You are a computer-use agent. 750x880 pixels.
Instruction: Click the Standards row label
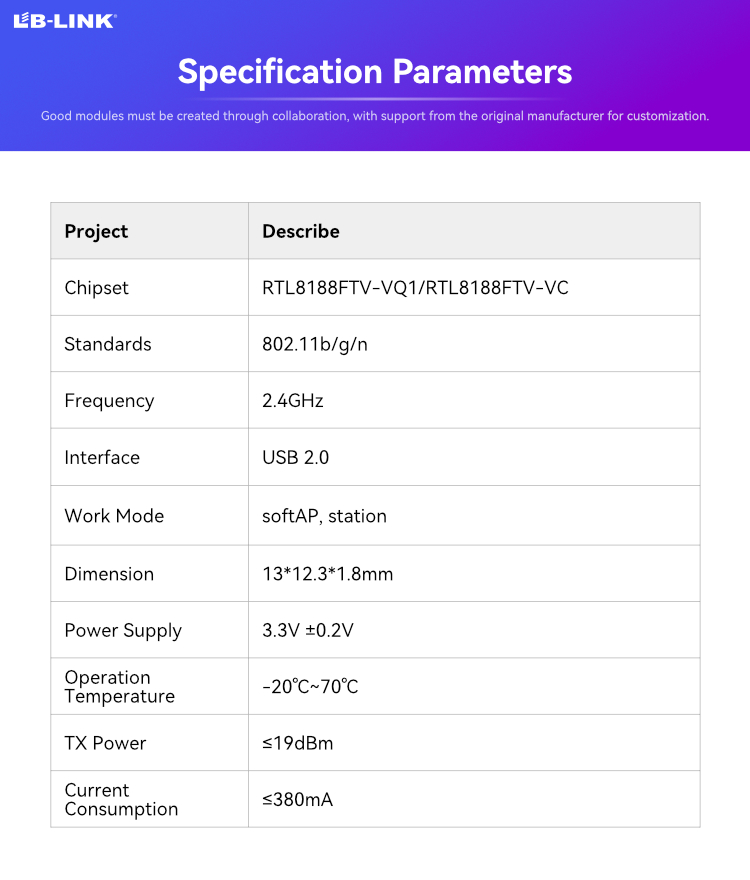pos(108,344)
